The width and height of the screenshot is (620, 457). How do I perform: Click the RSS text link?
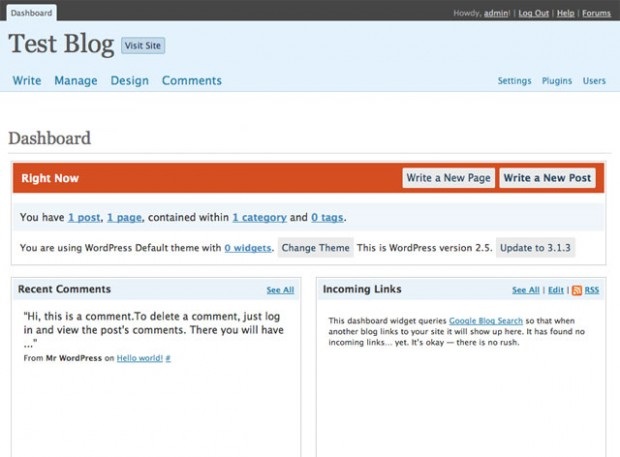(592, 290)
